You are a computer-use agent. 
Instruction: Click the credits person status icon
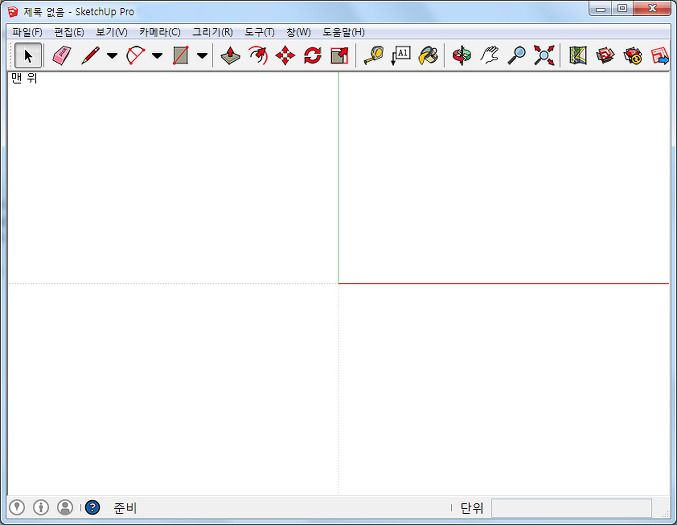(x=41, y=507)
